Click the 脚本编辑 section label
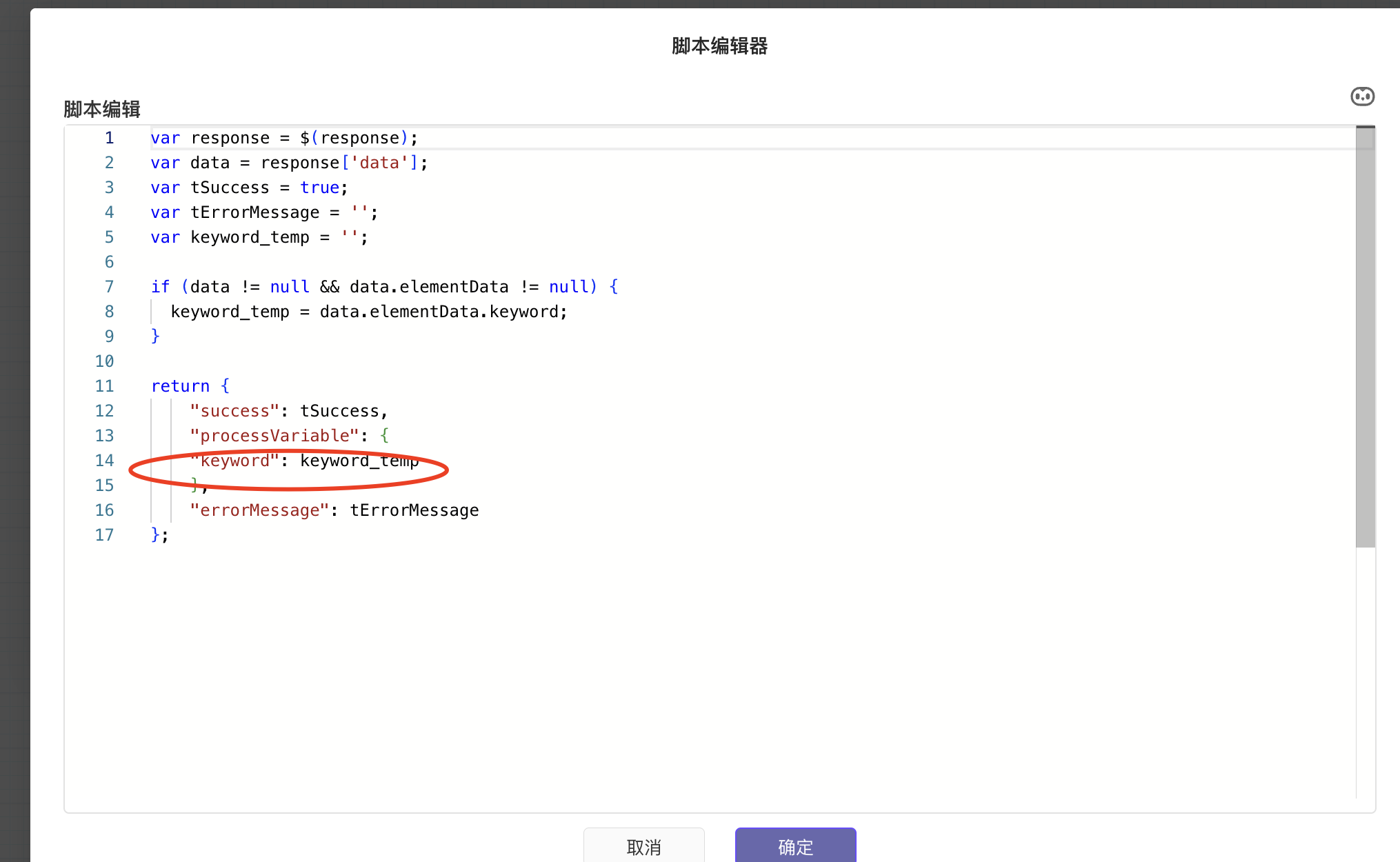1400x862 pixels. tap(102, 109)
